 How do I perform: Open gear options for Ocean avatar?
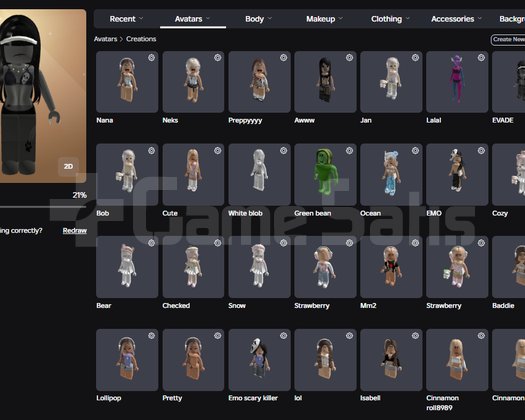coord(415,150)
